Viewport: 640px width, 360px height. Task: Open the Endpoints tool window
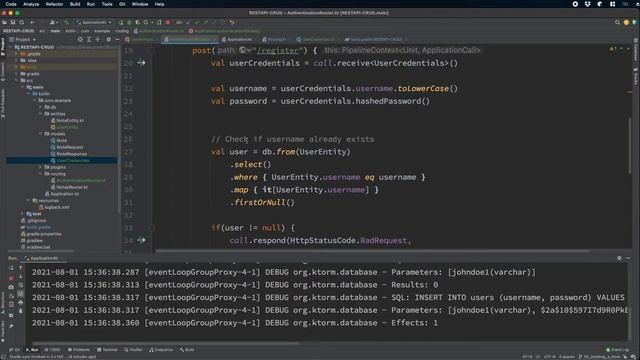point(161,350)
